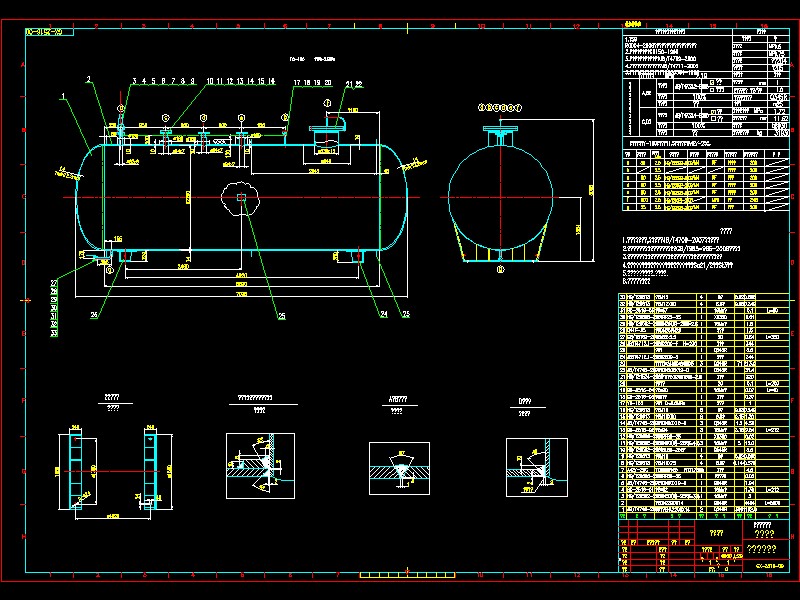Viewport: 800px width, 600px height.
Task: Select the revision cloud mark on the shell
Action: pos(242,198)
